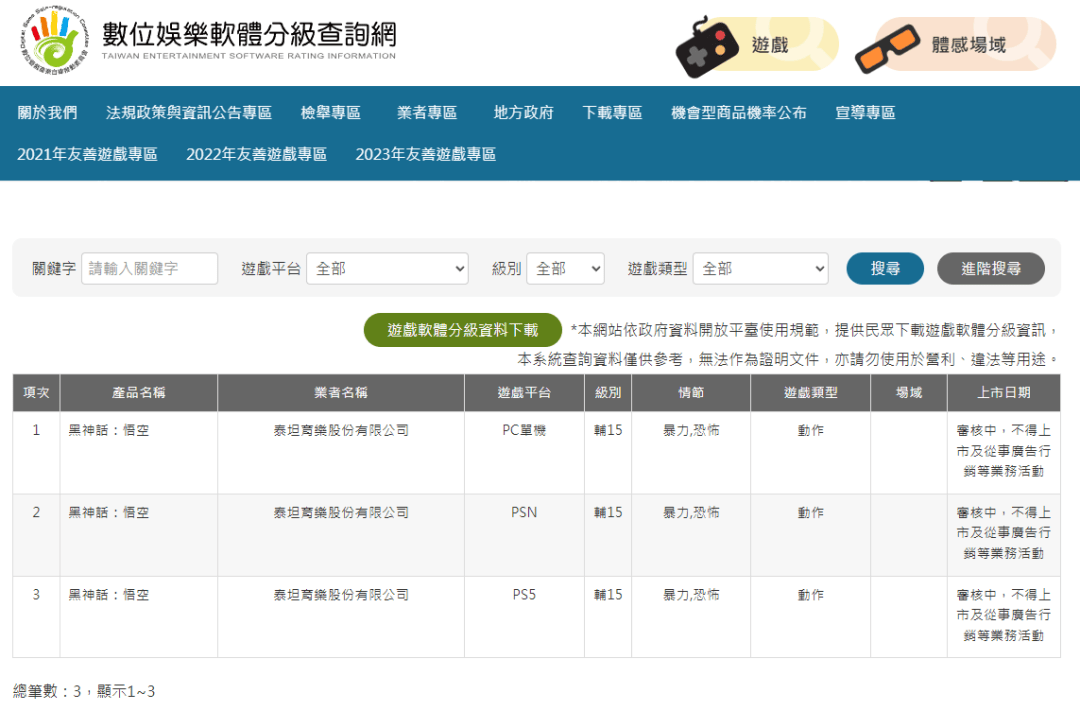Click 動作 genre in PC單機 row
This screenshot has width=1080, height=711.
click(x=811, y=431)
